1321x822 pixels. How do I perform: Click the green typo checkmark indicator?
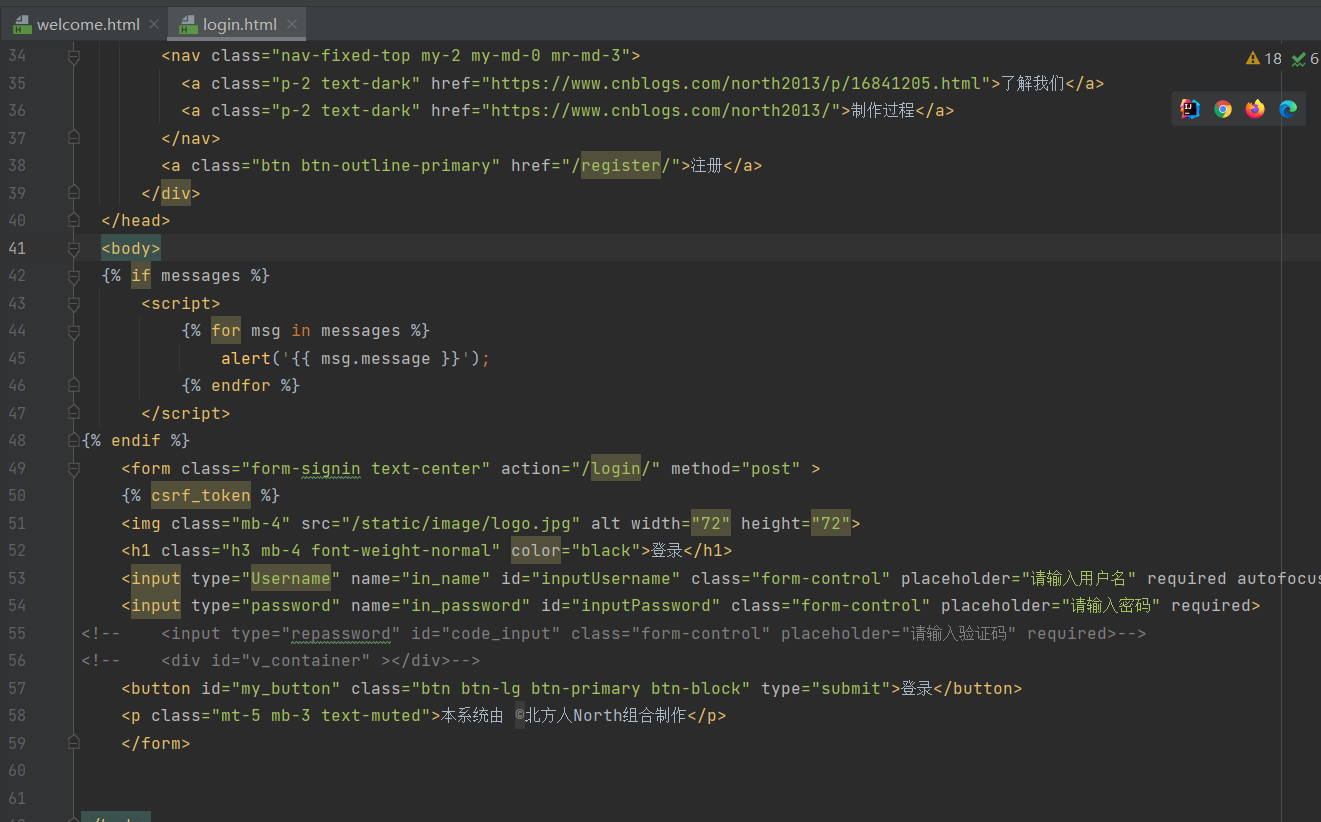click(x=1298, y=59)
